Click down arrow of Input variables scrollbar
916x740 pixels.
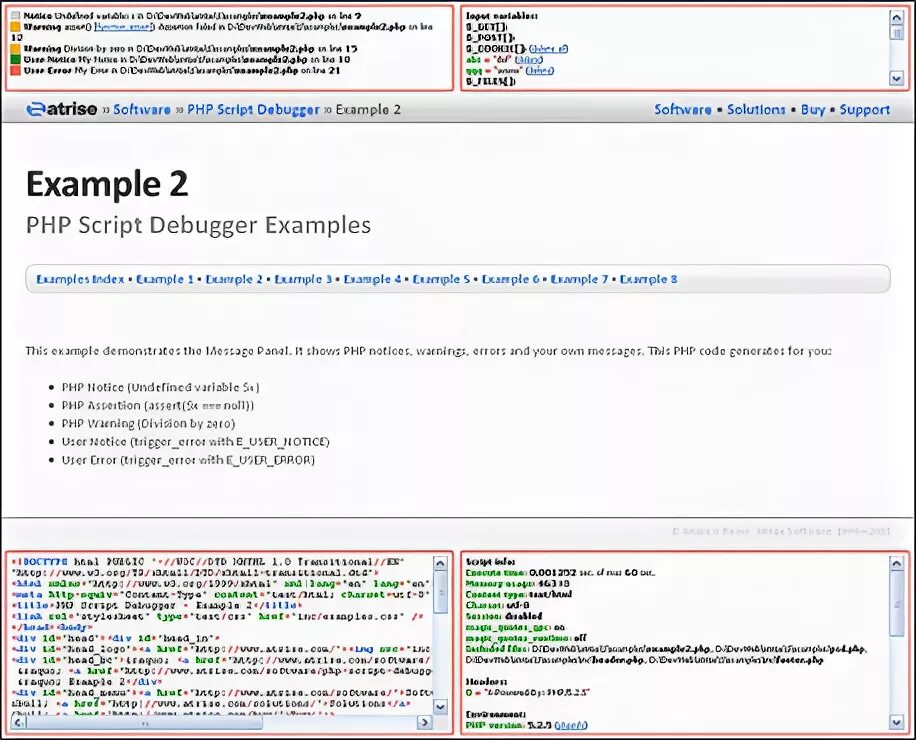tap(896, 78)
